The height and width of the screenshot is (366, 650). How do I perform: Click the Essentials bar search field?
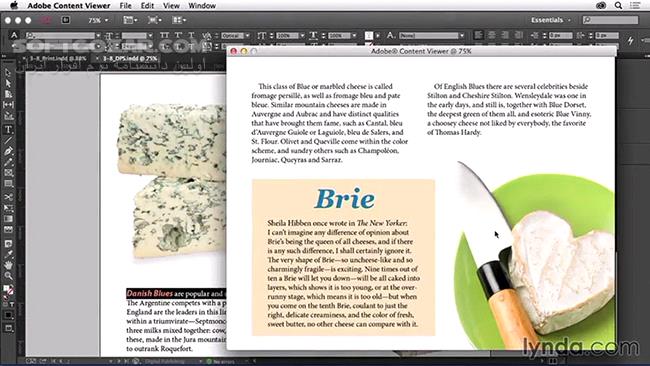610,20
